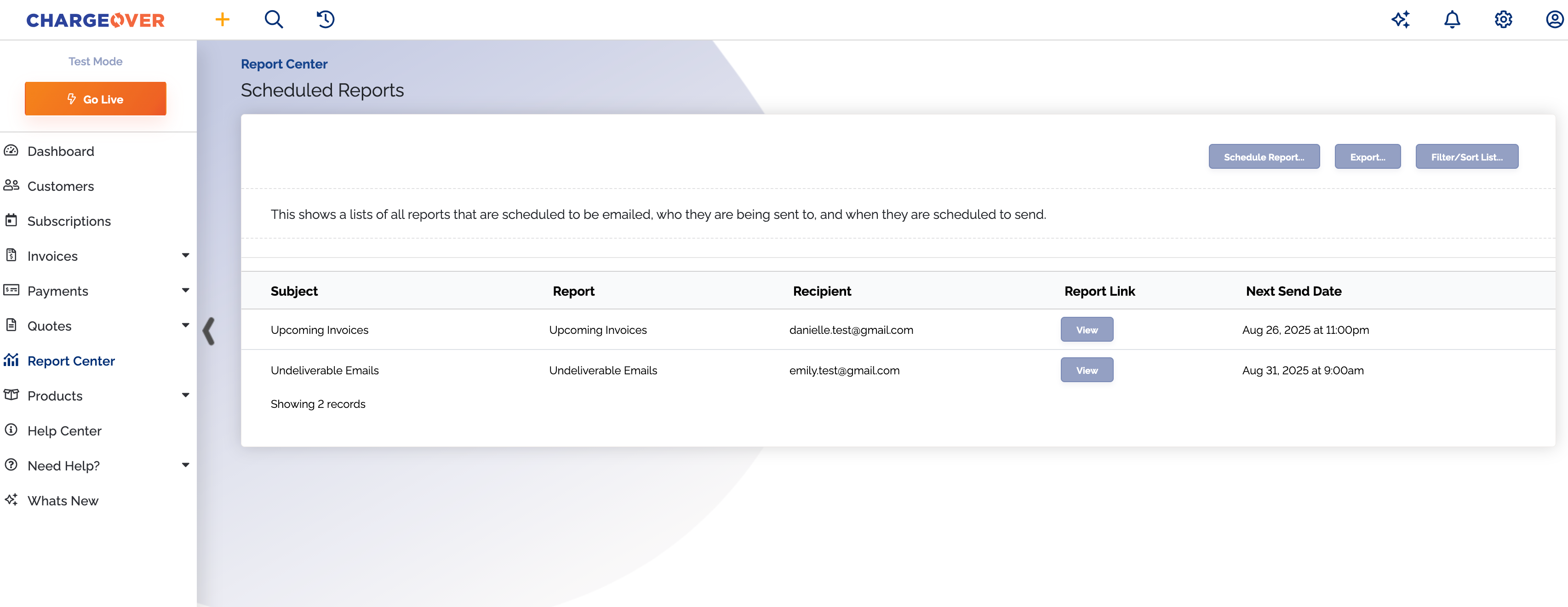Viewport: 1568px width, 607px height.
Task: Expand the Products submenu arrow
Action: 185,395
